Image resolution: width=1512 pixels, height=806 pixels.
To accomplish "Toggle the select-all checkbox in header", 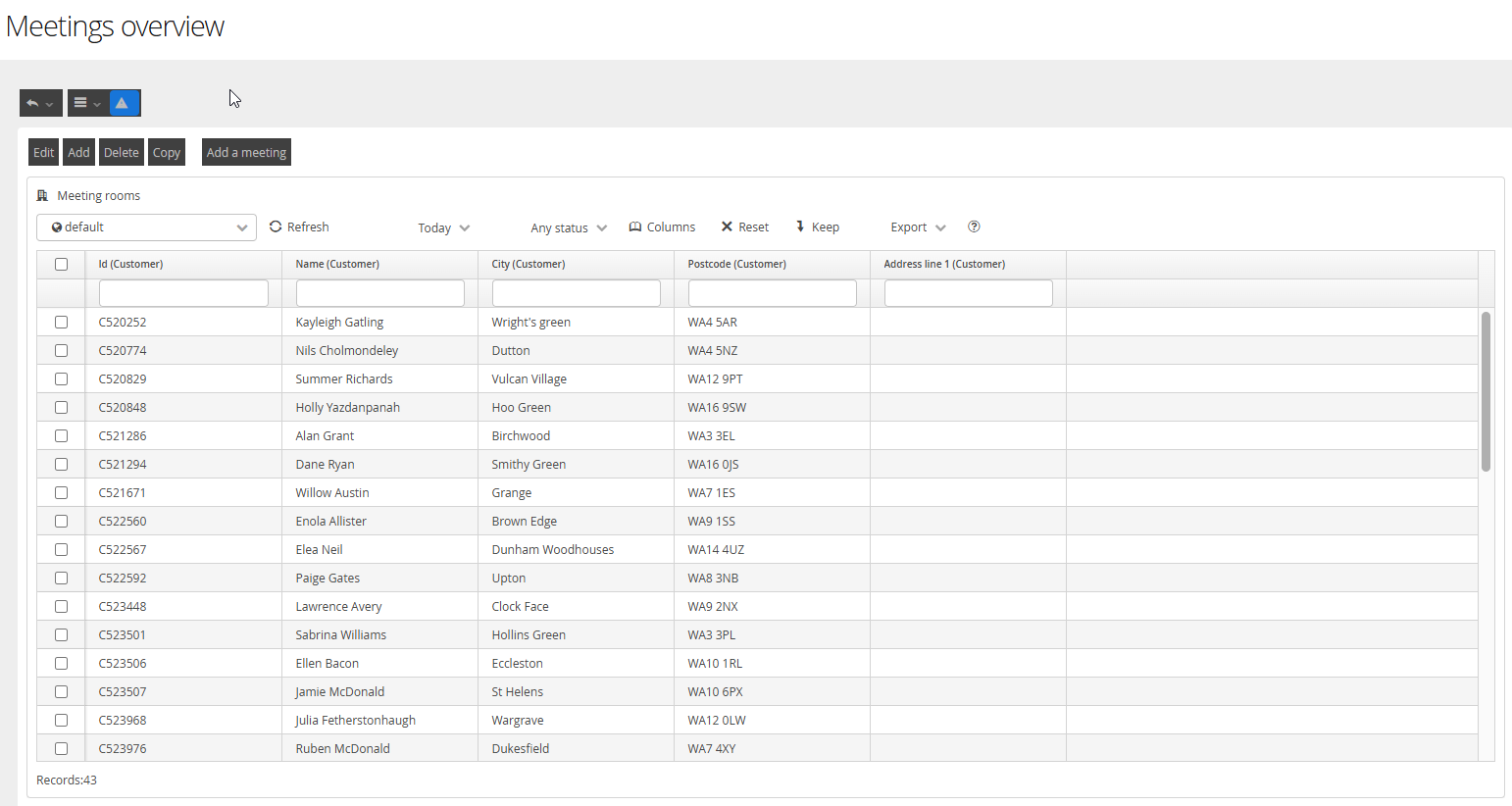I will [x=62, y=264].
